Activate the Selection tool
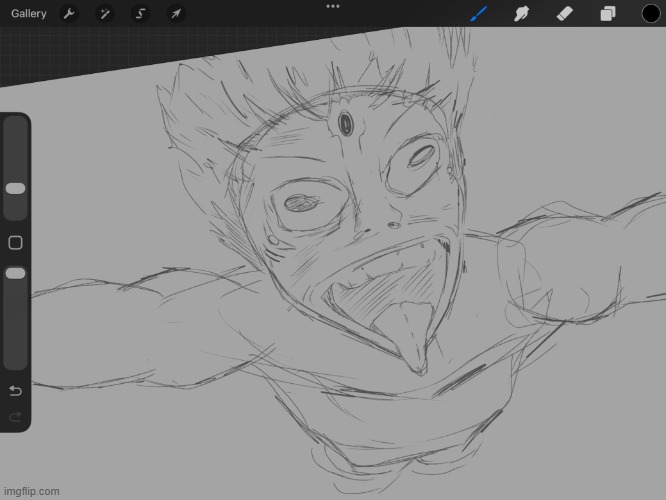The image size is (666, 500). tap(140, 14)
